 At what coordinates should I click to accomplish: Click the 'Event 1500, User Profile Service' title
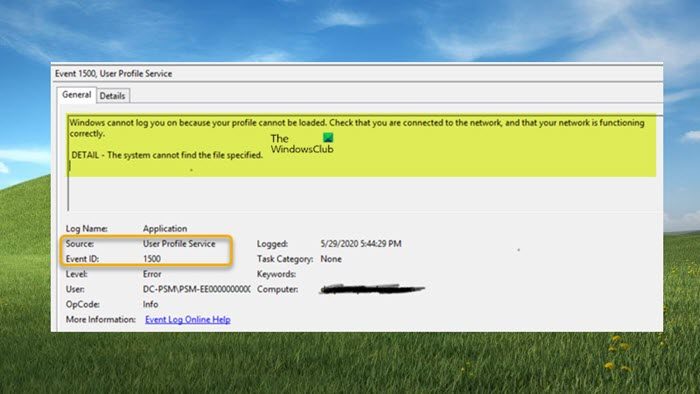point(113,74)
